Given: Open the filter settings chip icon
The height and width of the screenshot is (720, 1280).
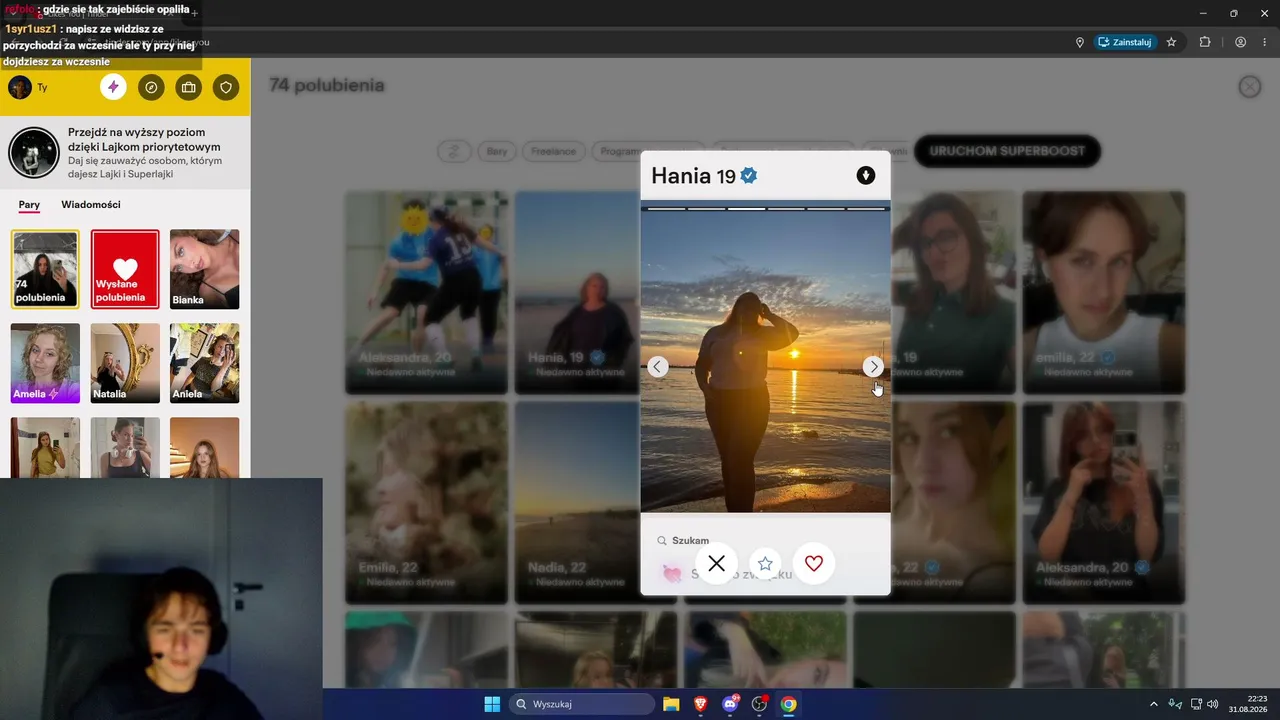Looking at the screenshot, I should pyautogui.click(x=454, y=151).
